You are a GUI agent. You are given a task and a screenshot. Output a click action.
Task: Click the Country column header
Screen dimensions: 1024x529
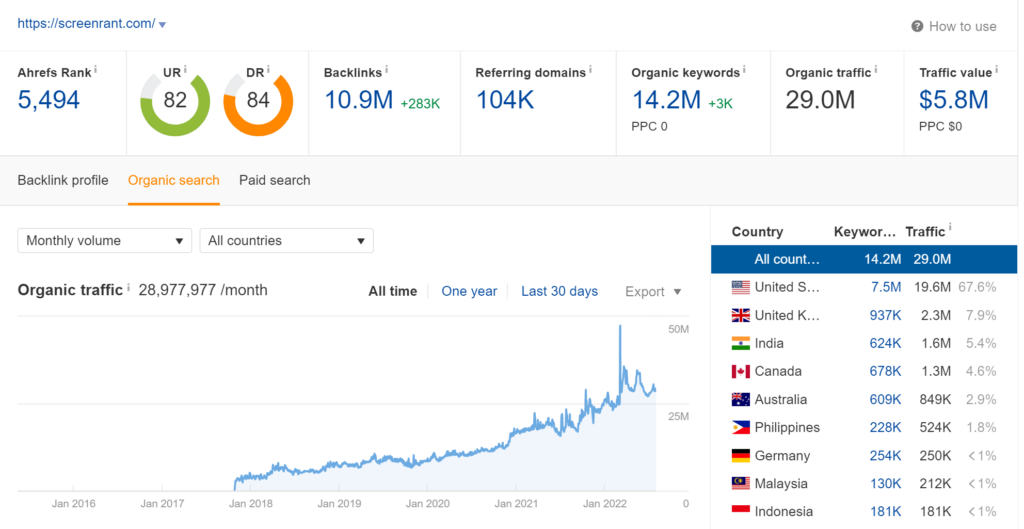(x=757, y=232)
